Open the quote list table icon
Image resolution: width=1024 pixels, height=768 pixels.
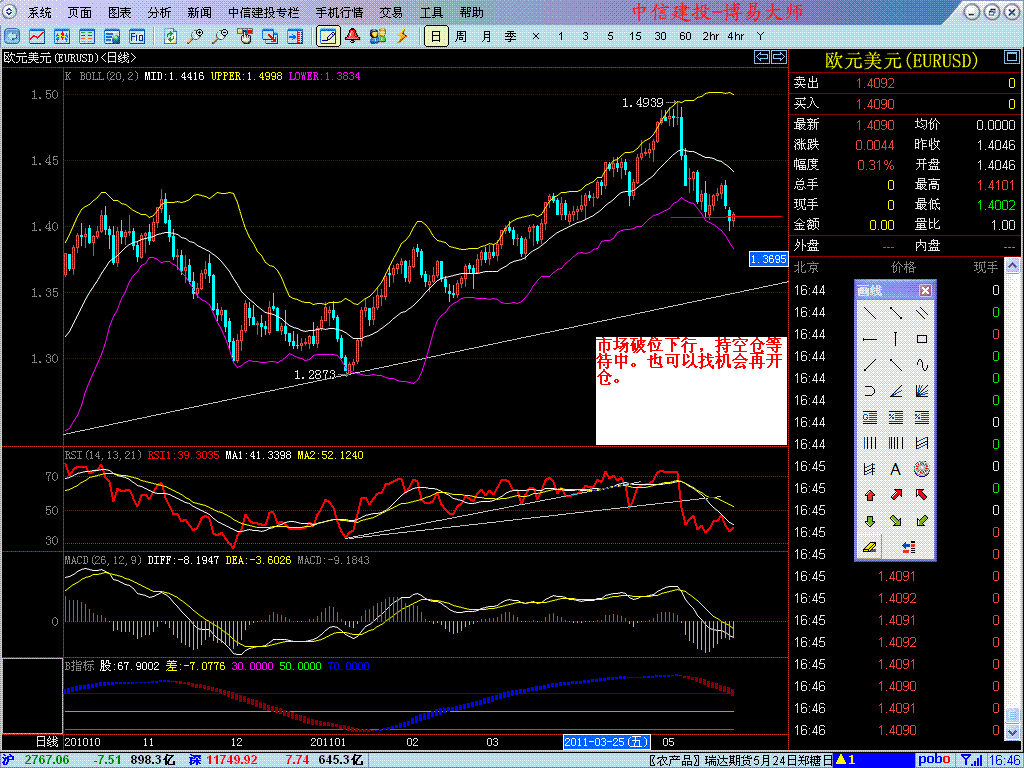click(87, 37)
